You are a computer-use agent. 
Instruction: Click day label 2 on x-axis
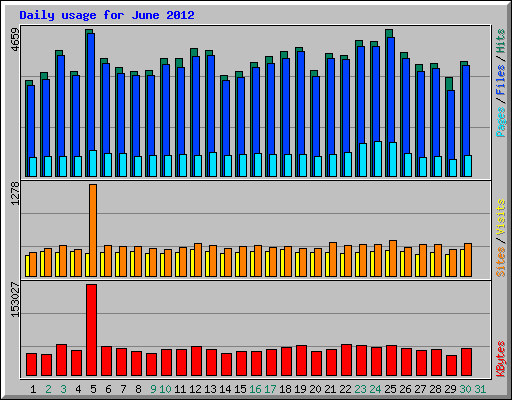coord(48,389)
